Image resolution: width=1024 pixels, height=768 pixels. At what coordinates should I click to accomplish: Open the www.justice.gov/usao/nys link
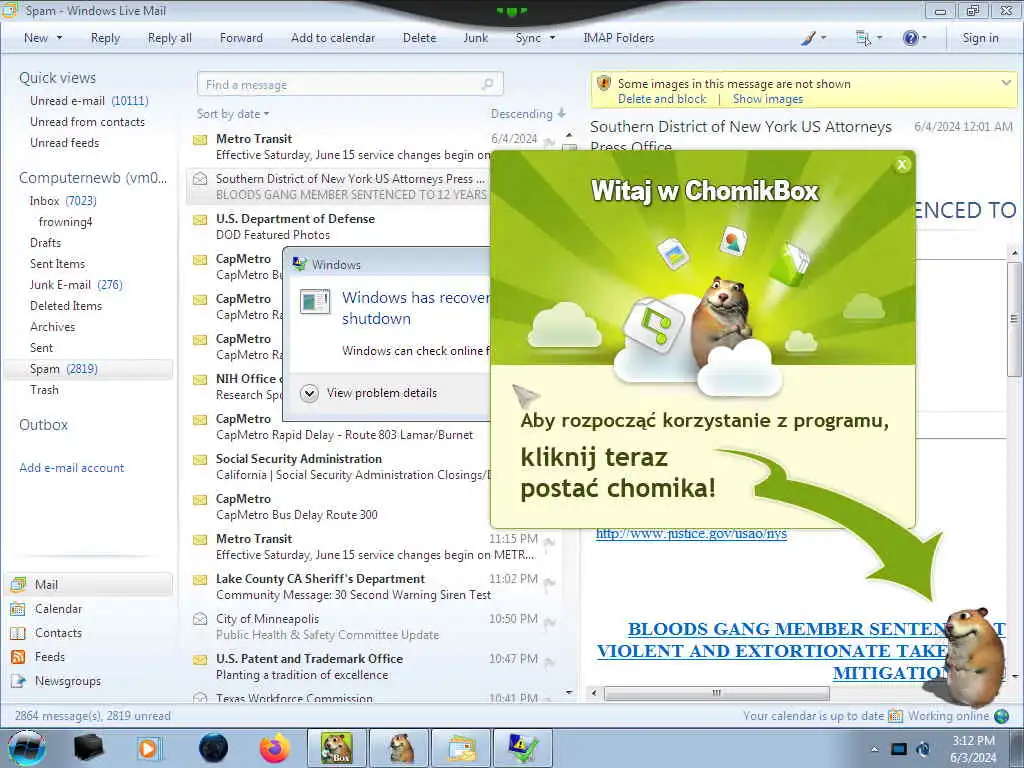(x=692, y=534)
